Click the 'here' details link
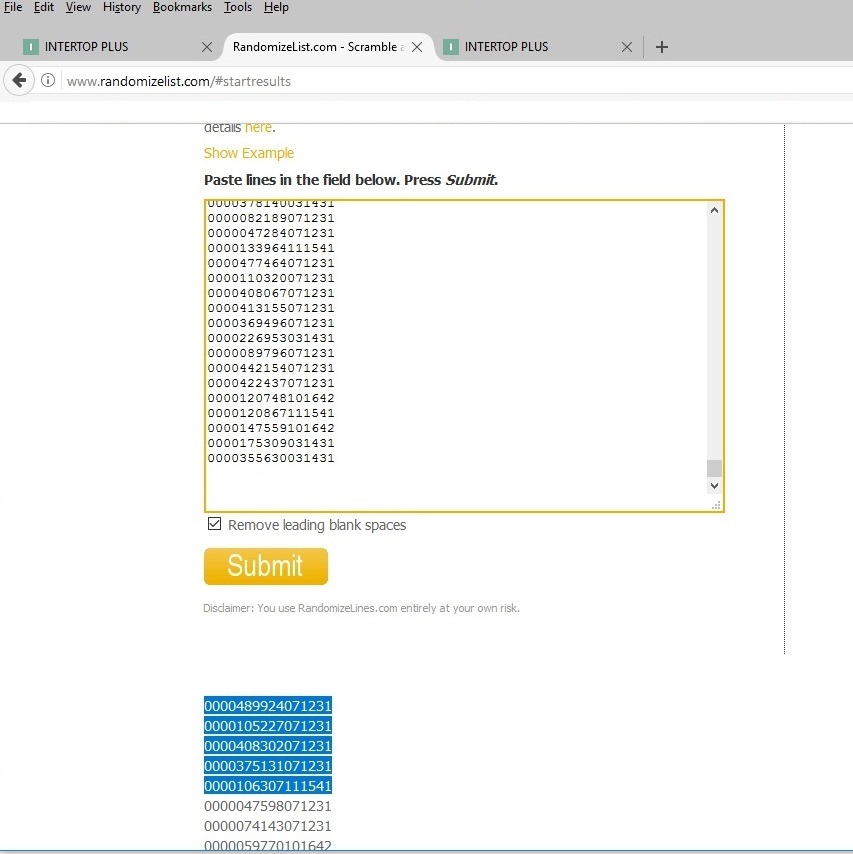This screenshot has width=853, height=854. click(x=258, y=127)
